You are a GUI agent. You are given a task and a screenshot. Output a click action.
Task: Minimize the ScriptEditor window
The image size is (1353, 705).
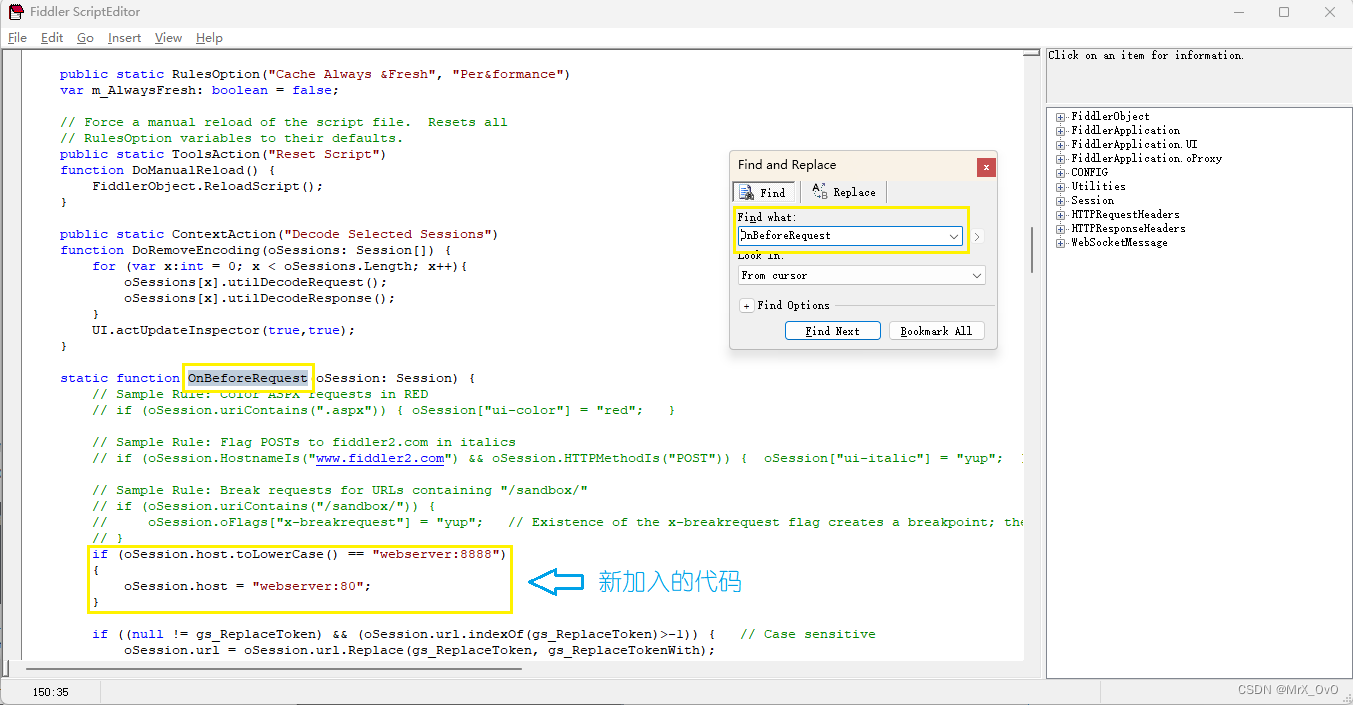pos(1238,12)
